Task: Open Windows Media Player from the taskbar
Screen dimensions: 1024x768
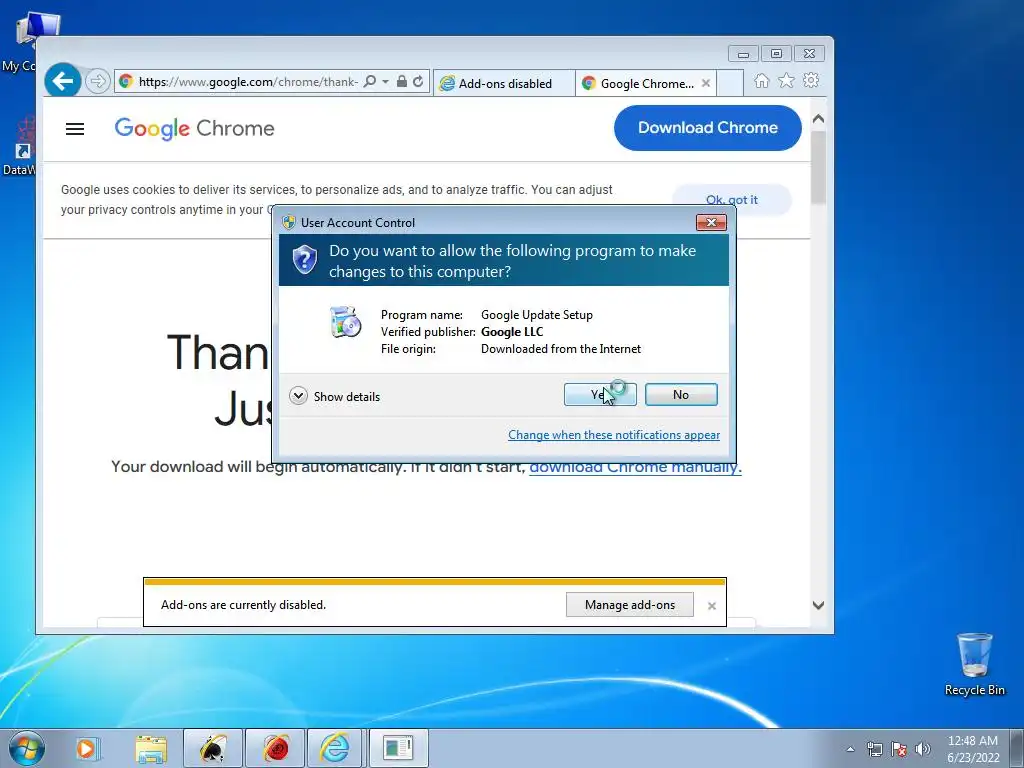Action: tap(86, 748)
